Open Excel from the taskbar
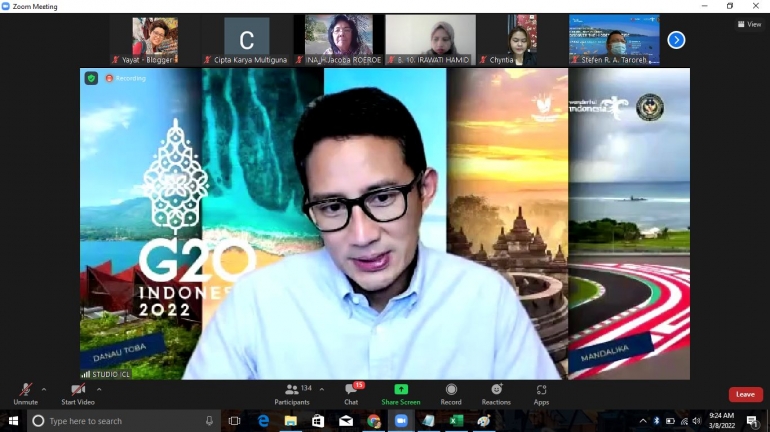The height and width of the screenshot is (432, 770). click(x=456, y=421)
